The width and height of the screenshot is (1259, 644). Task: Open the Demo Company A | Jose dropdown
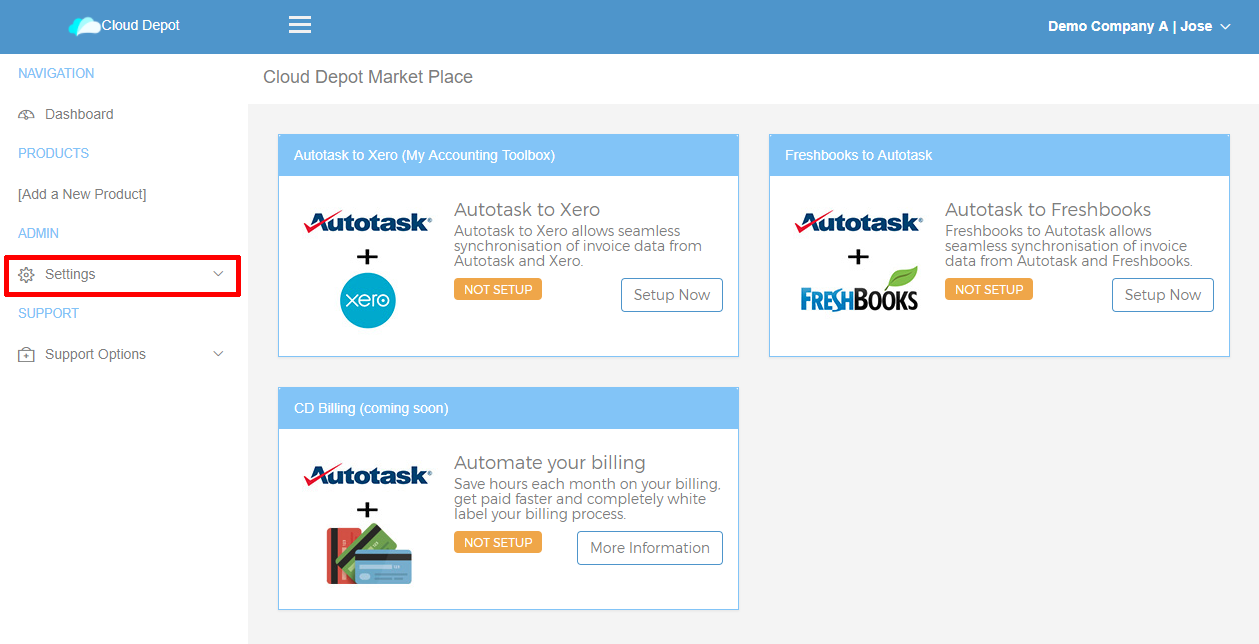(x=1139, y=26)
